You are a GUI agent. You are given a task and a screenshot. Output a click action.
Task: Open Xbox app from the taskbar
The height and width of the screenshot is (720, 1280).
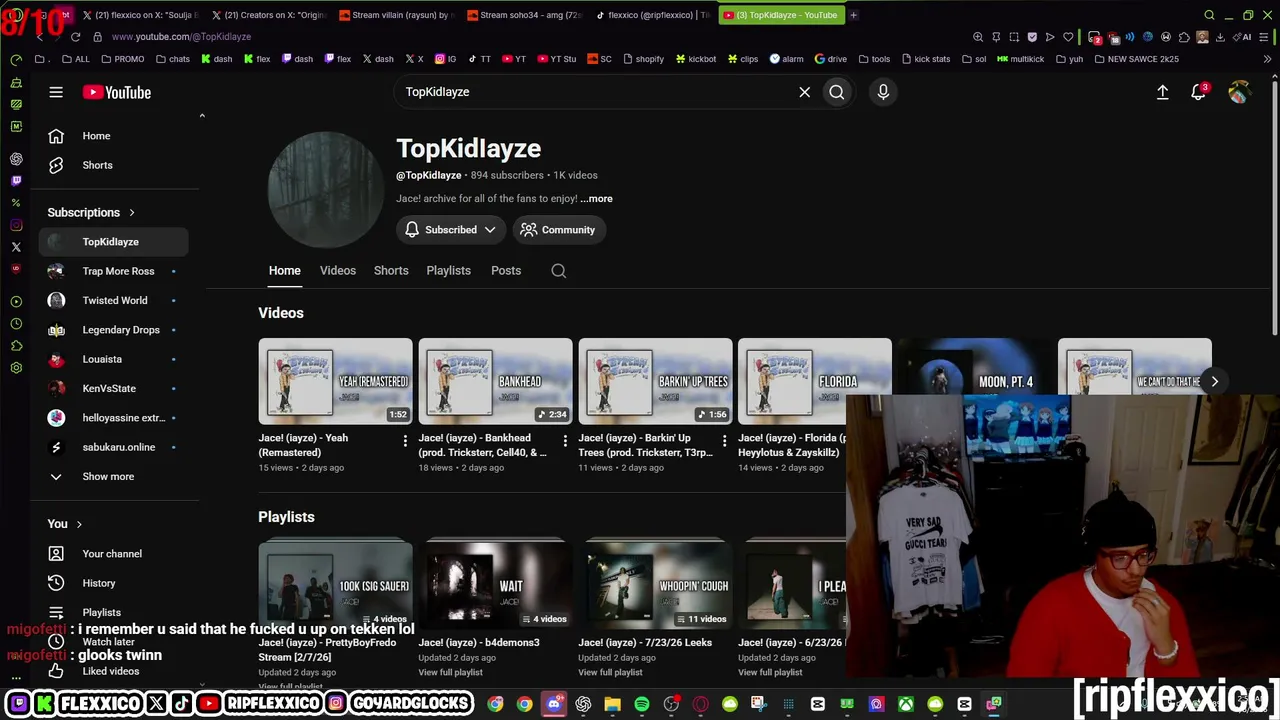coord(906,704)
